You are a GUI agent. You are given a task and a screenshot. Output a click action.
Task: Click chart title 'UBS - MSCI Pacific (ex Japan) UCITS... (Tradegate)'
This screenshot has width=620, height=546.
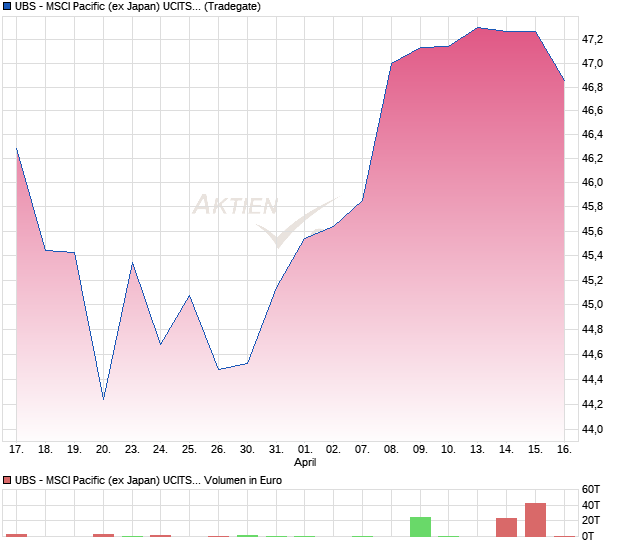coord(138,6)
